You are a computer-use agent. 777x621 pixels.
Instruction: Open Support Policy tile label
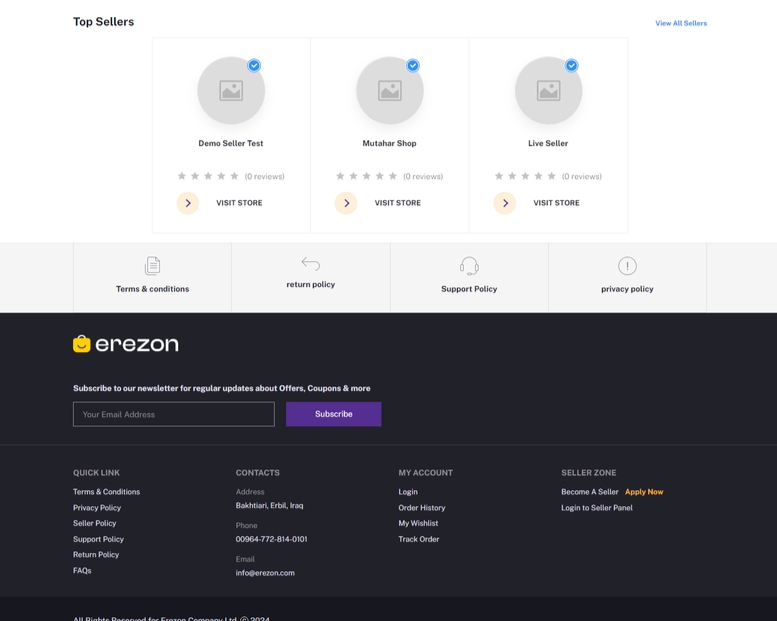pyautogui.click(x=469, y=289)
